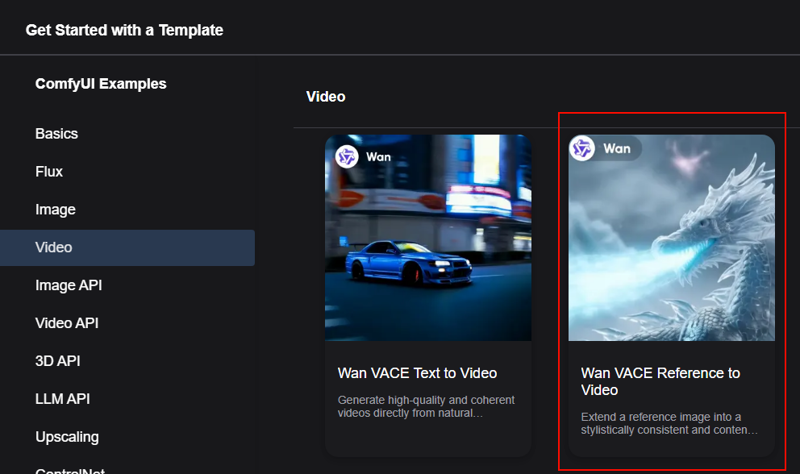Click the Wan logo on the dragon thumbnail
800x474 pixels.
pyautogui.click(x=582, y=148)
